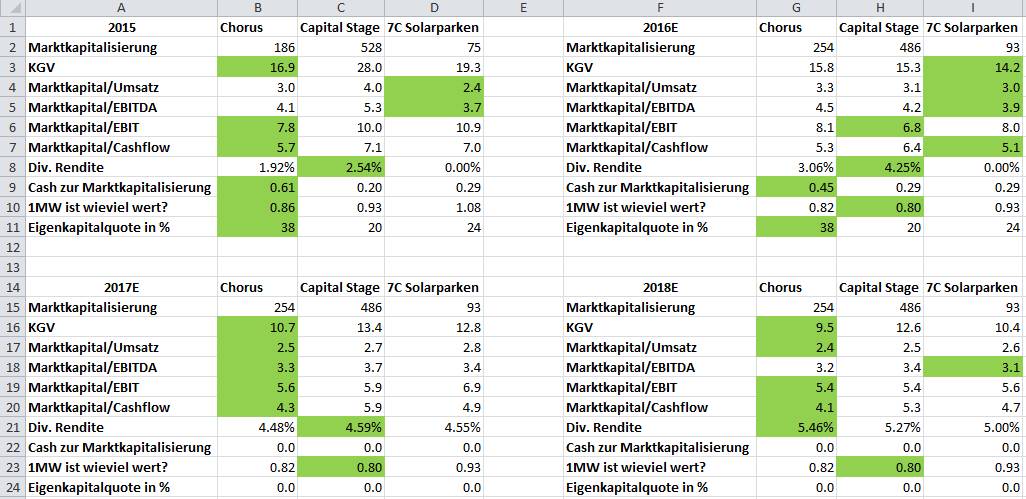Select the cell showing 15.3
This screenshot has height=499, width=1026.
pos(880,68)
